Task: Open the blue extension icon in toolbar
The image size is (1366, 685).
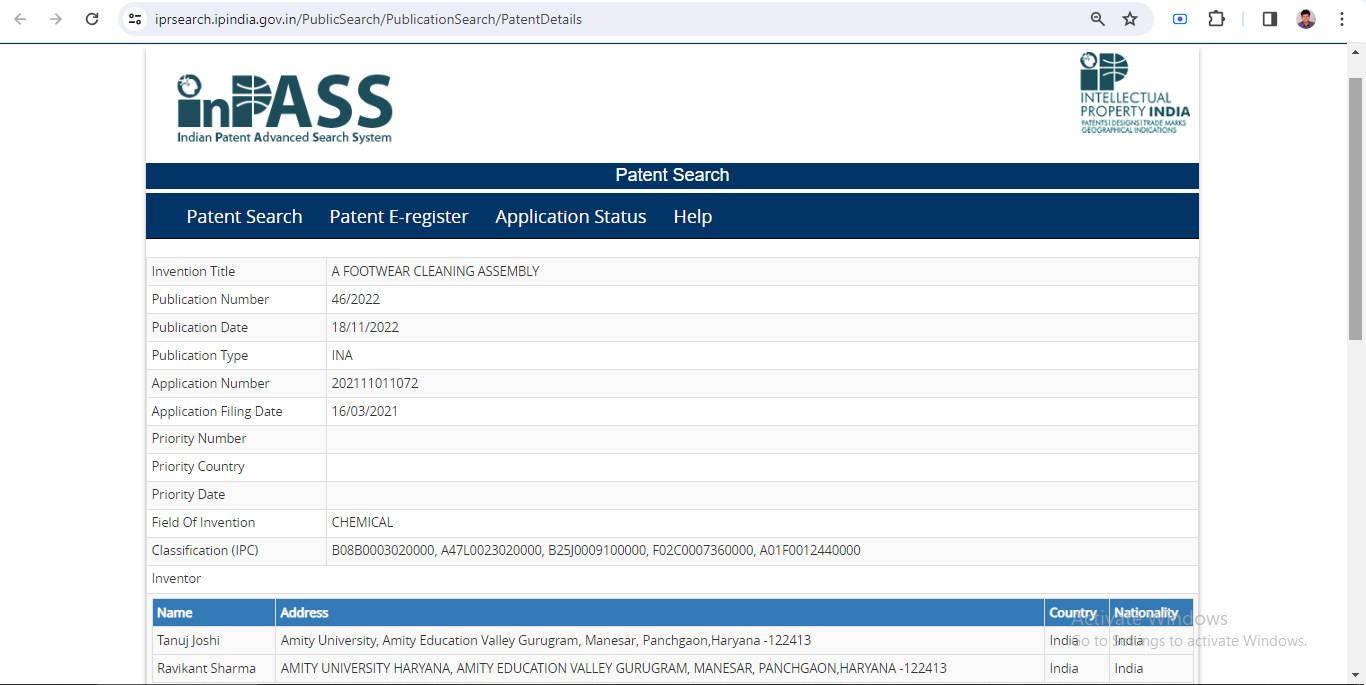Action: click(x=1180, y=19)
